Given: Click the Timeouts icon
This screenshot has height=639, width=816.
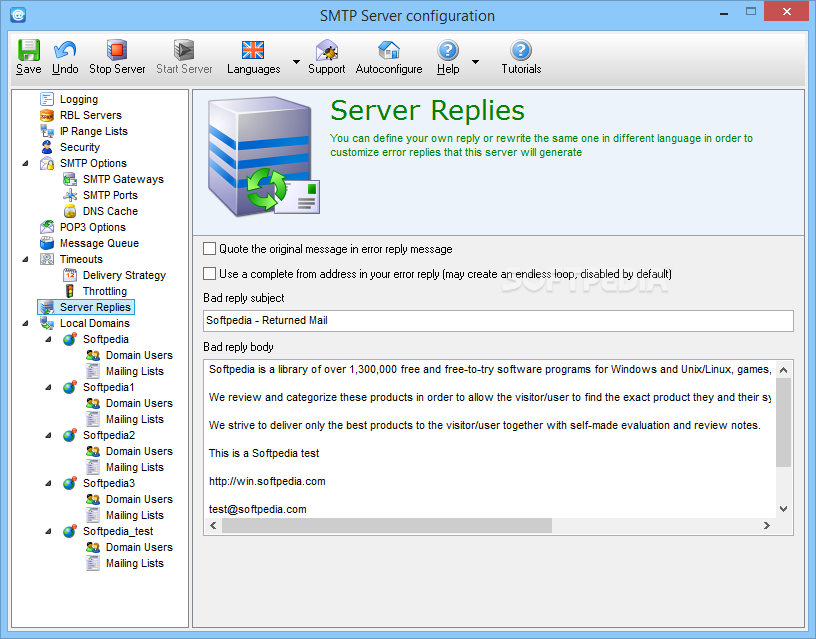Looking at the screenshot, I should pyautogui.click(x=47, y=259).
